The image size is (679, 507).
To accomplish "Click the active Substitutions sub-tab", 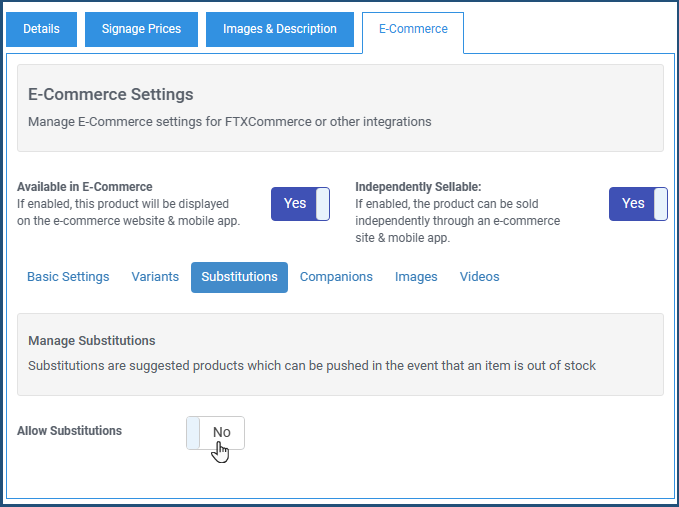I will pos(239,277).
